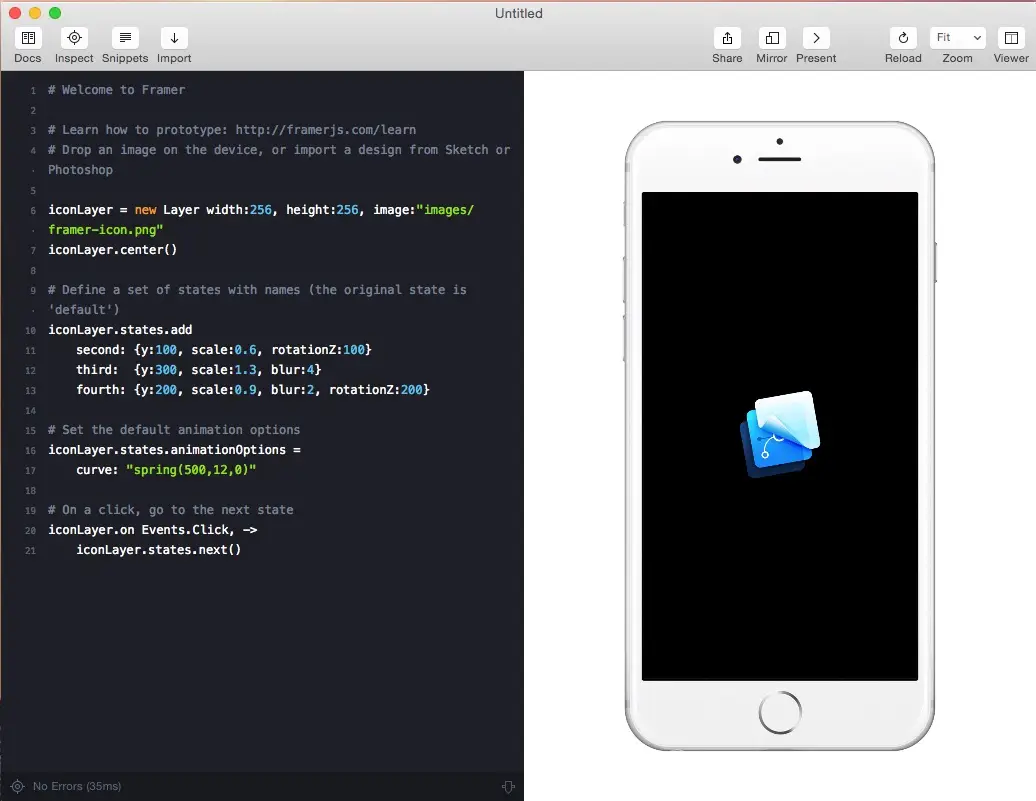Click the 'fourth:' state definition line
The height and width of the screenshot is (801, 1036).
click(252, 390)
